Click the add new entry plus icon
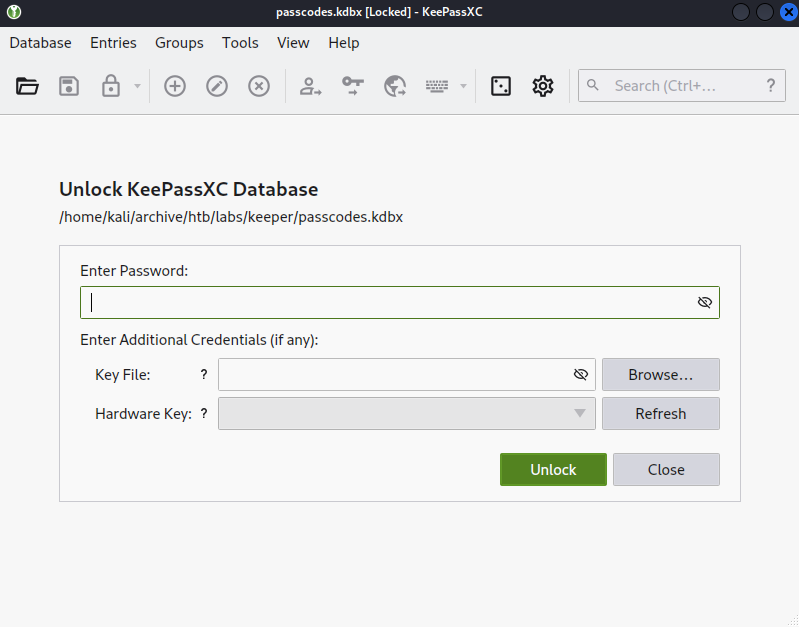799x627 pixels. click(175, 86)
